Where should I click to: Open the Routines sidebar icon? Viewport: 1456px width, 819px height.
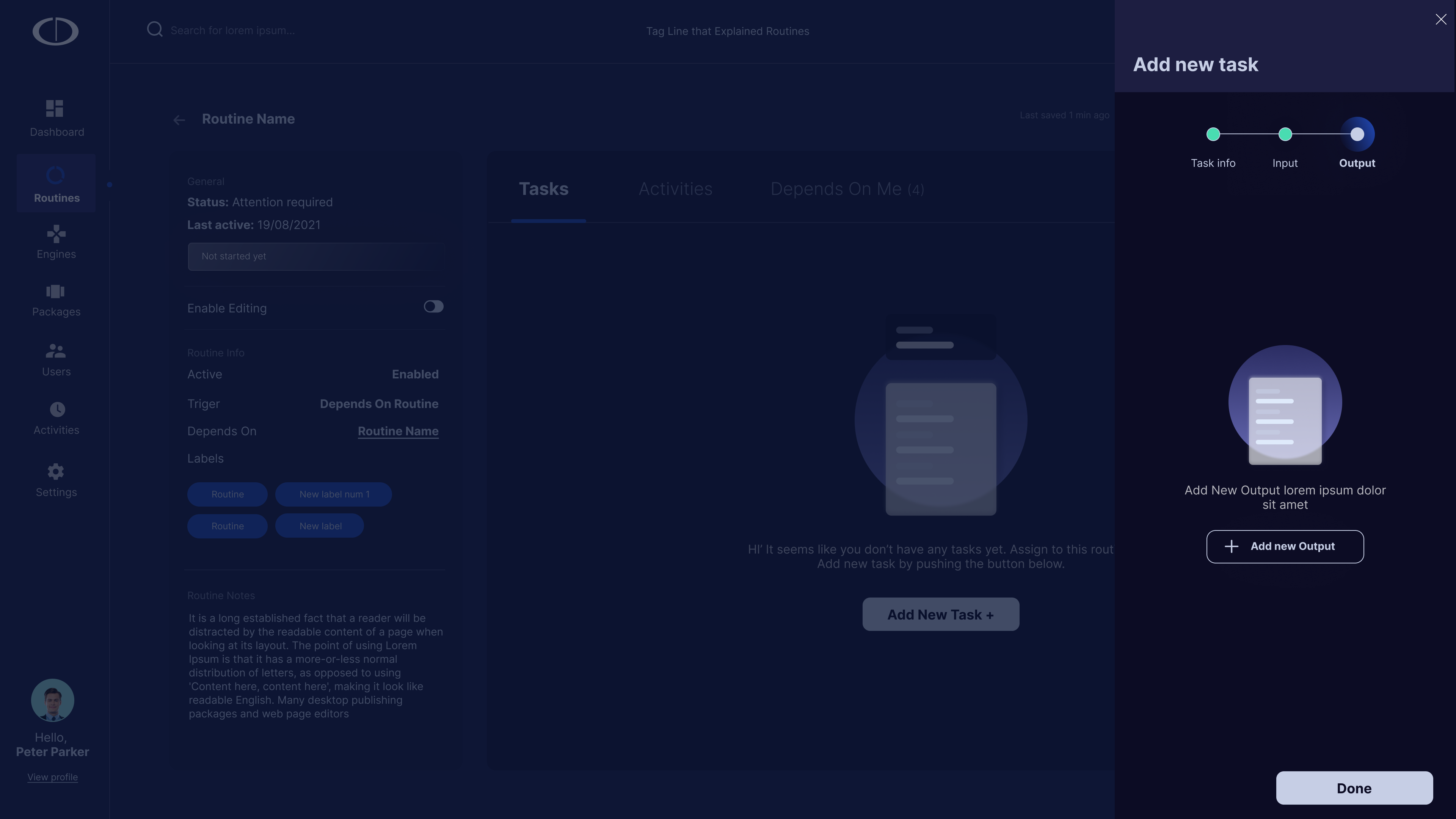coord(55,175)
